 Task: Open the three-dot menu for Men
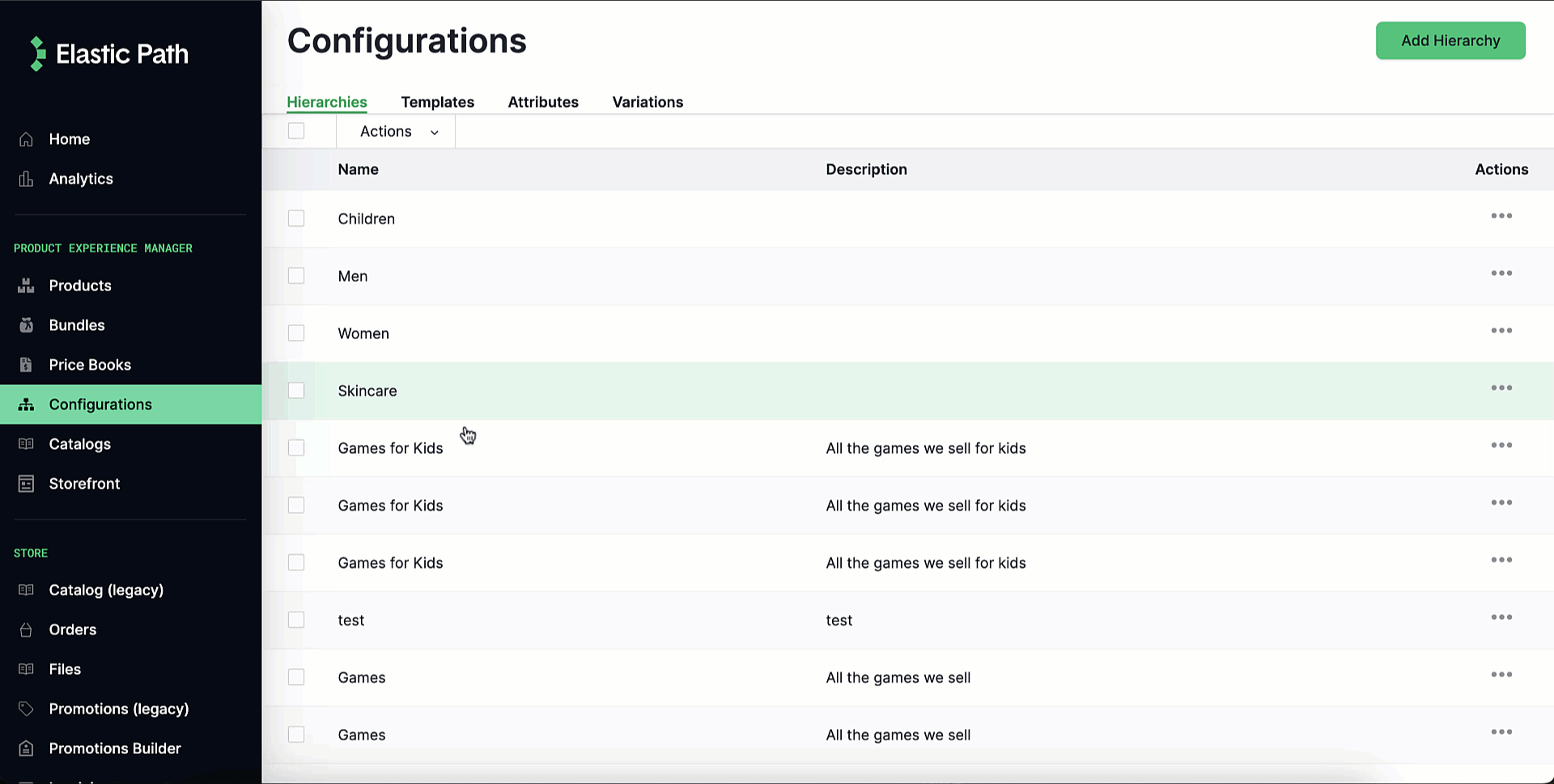(x=1501, y=273)
